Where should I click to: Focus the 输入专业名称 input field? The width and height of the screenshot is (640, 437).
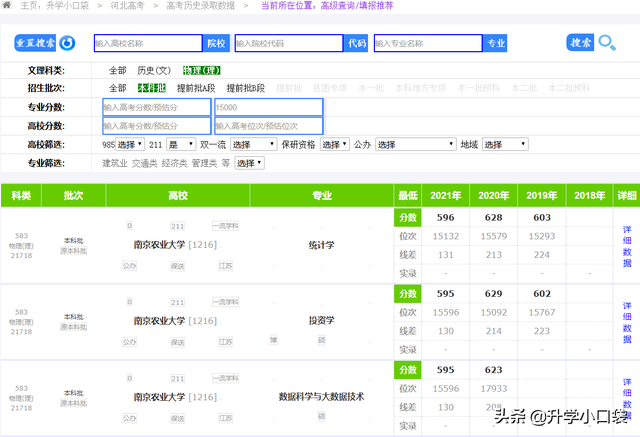[428, 43]
